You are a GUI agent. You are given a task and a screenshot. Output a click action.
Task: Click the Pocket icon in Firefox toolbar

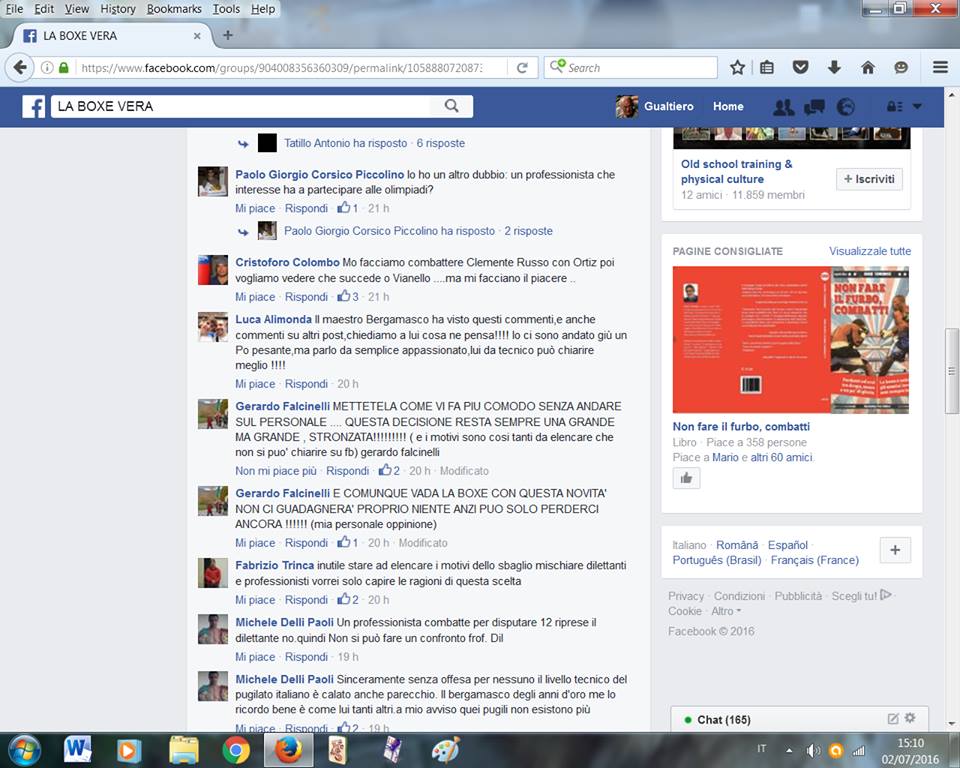coord(801,68)
